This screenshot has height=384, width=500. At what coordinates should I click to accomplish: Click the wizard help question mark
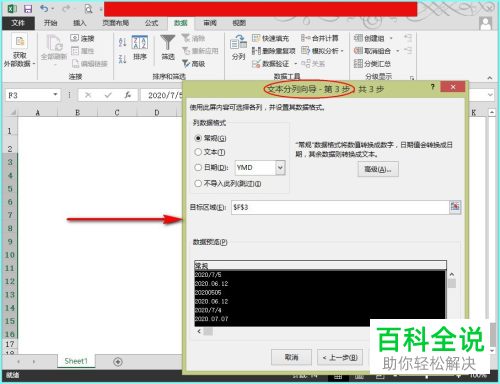[x=432, y=87]
